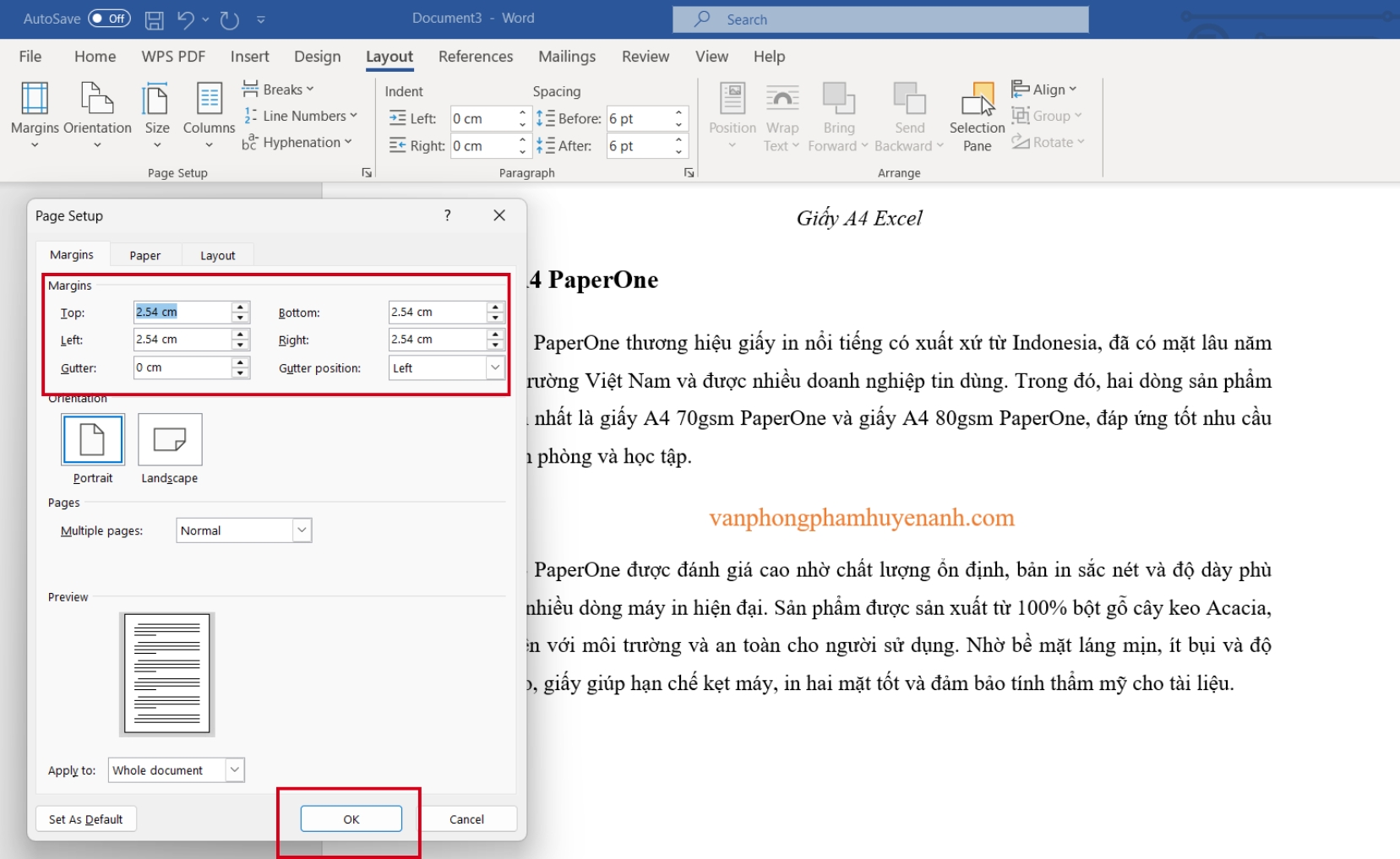Open the Customize Quick Access Toolbar menu

[x=261, y=19]
